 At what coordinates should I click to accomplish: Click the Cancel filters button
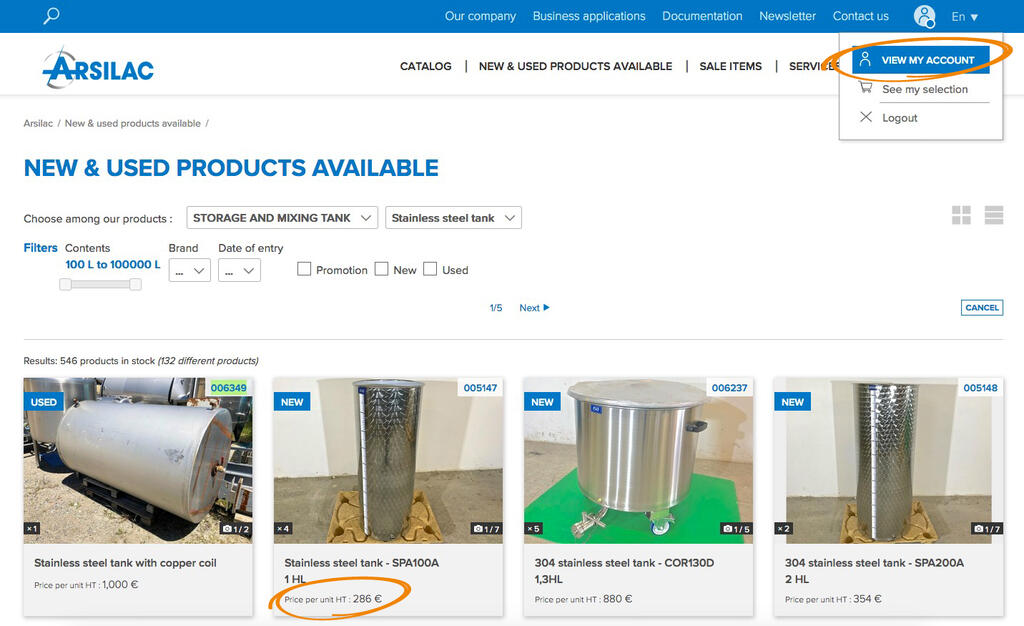(x=982, y=307)
